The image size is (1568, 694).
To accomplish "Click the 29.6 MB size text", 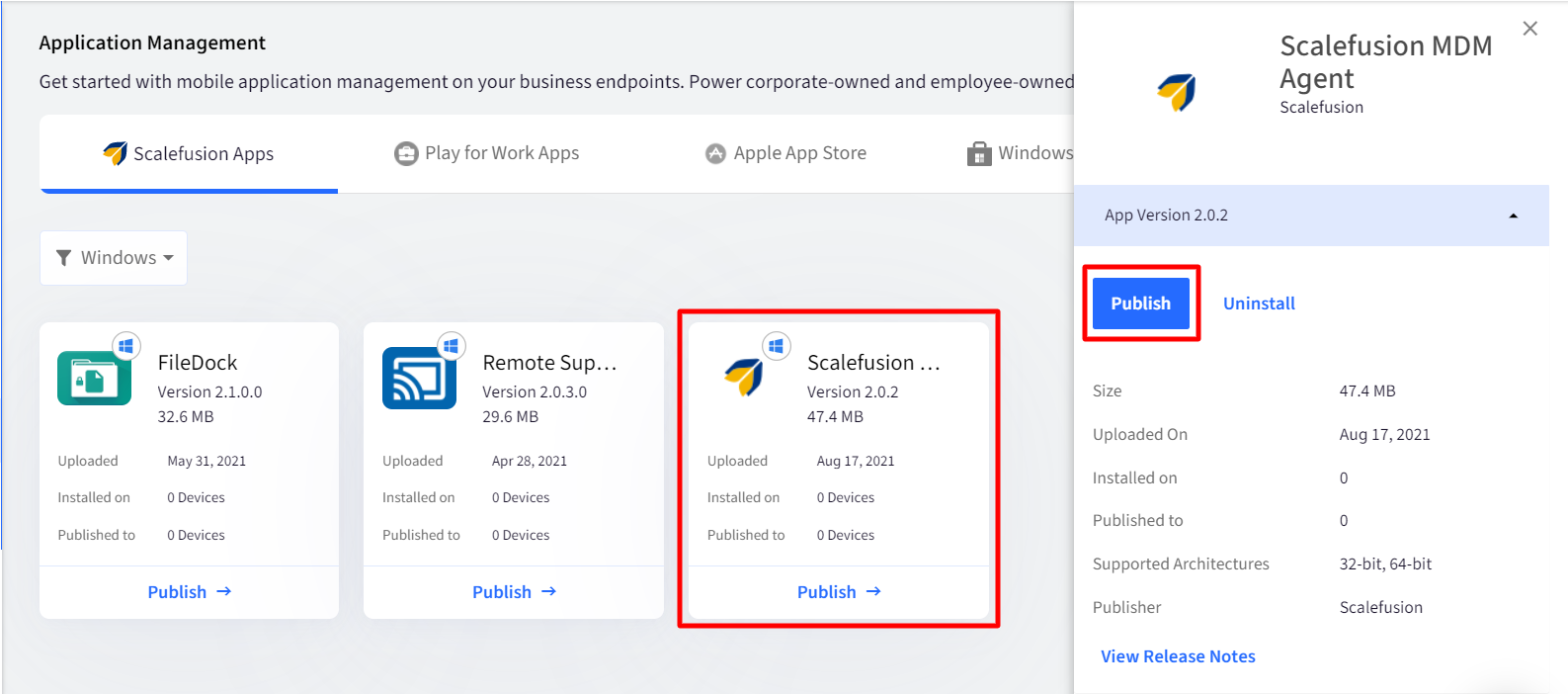I will click(x=510, y=417).
